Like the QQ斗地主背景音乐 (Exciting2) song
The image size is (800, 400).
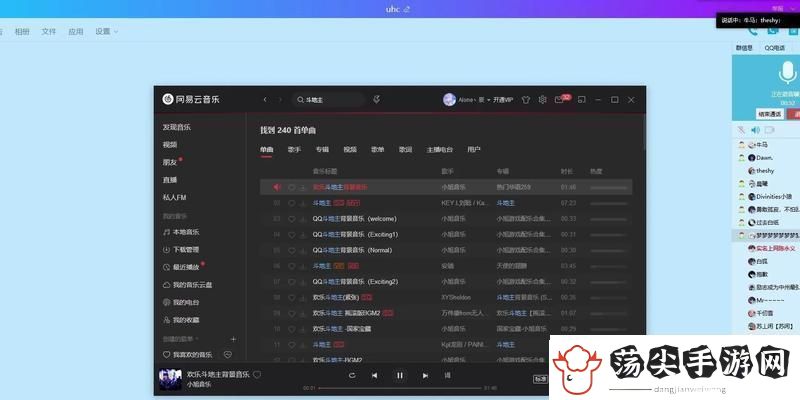291,282
